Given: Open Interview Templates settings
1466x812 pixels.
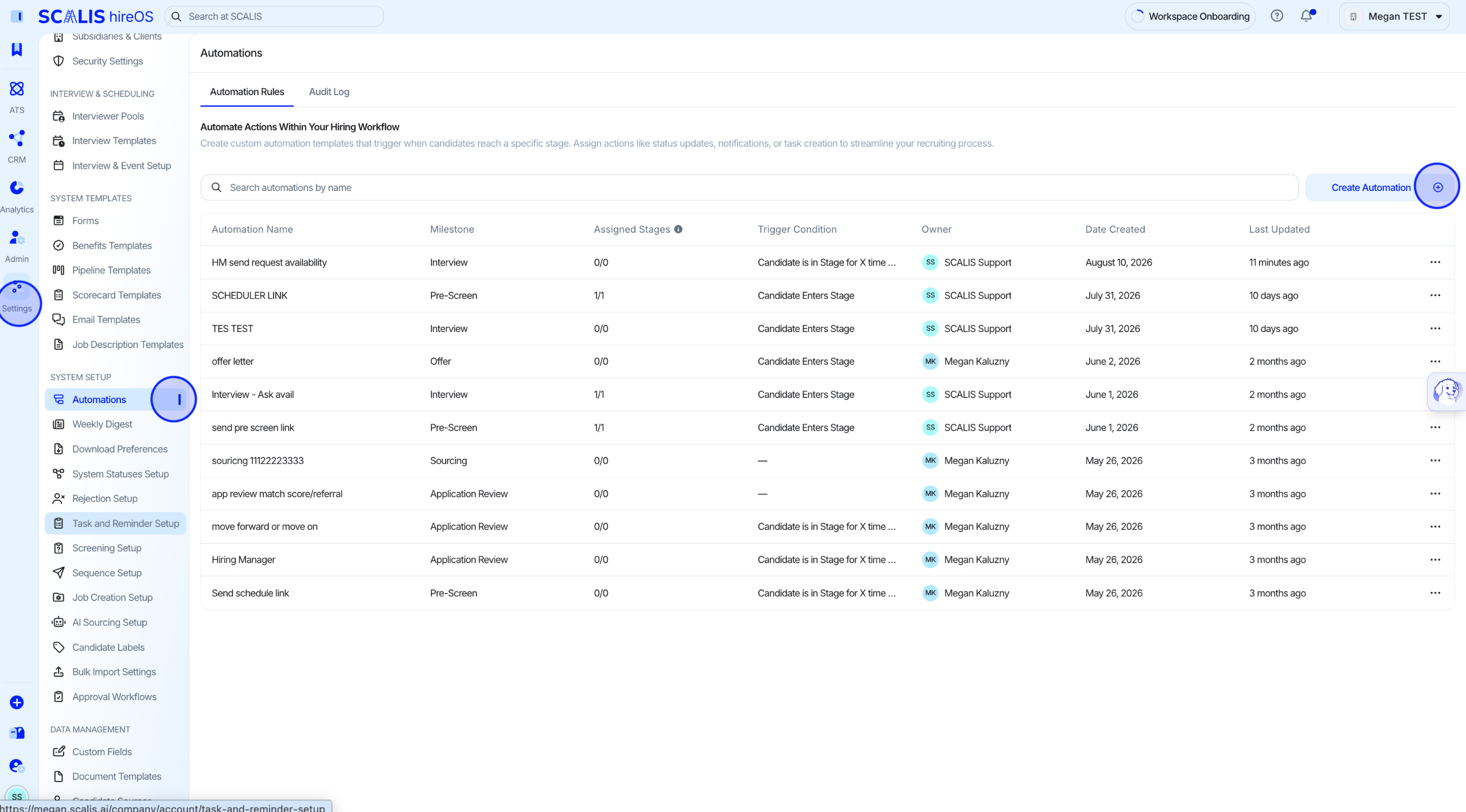Looking at the screenshot, I should [x=114, y=140].
